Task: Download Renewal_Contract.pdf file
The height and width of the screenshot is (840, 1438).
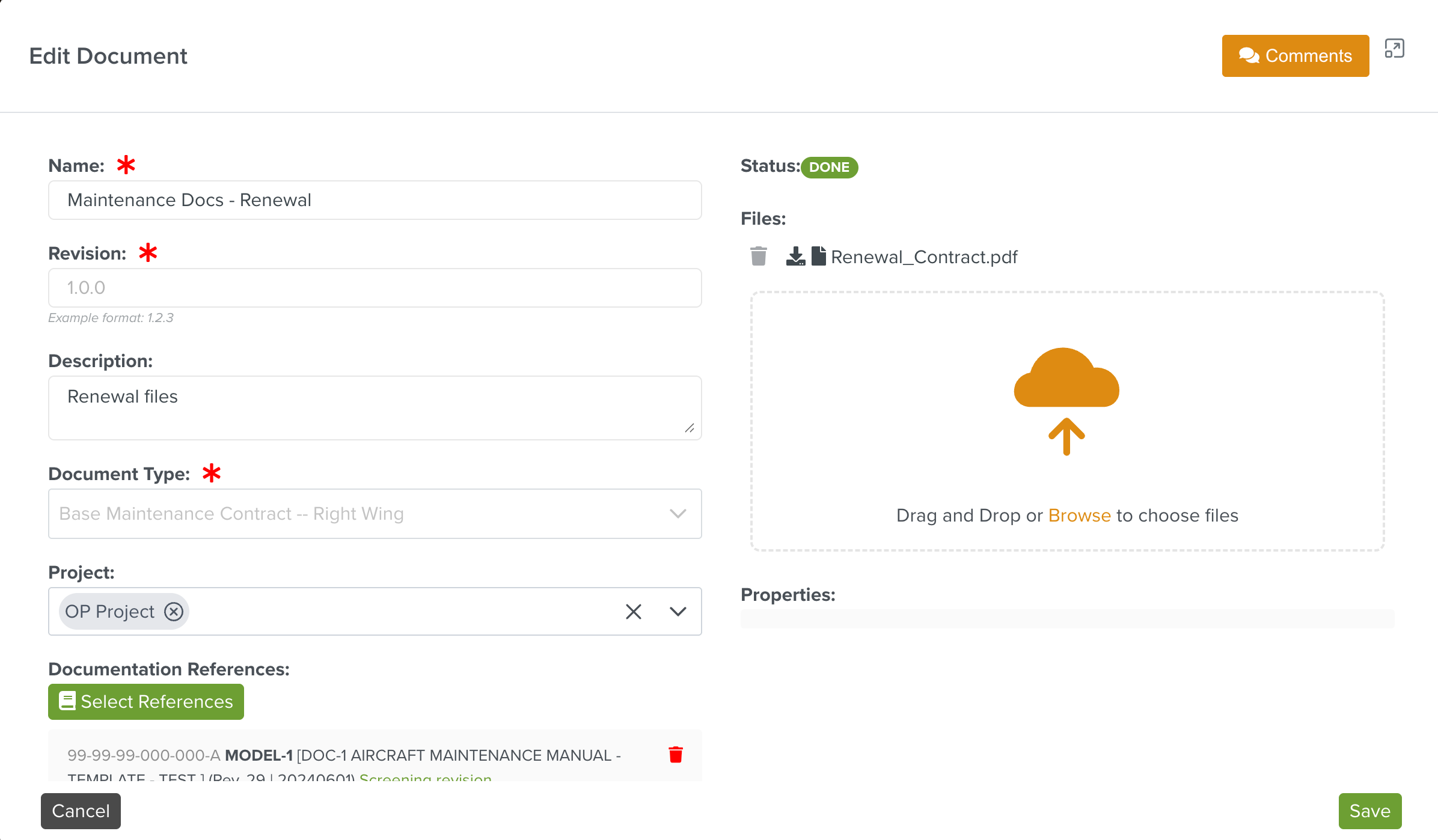Action: pyautogui.click(x=795, y=257)
